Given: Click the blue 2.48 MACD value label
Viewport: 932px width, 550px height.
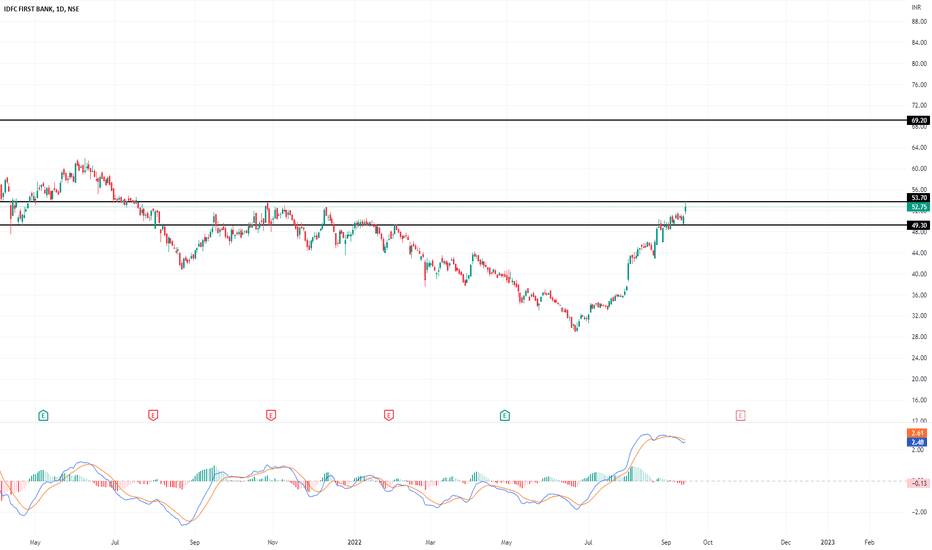Looking at the screenshot, I should [x=917, y=442].
